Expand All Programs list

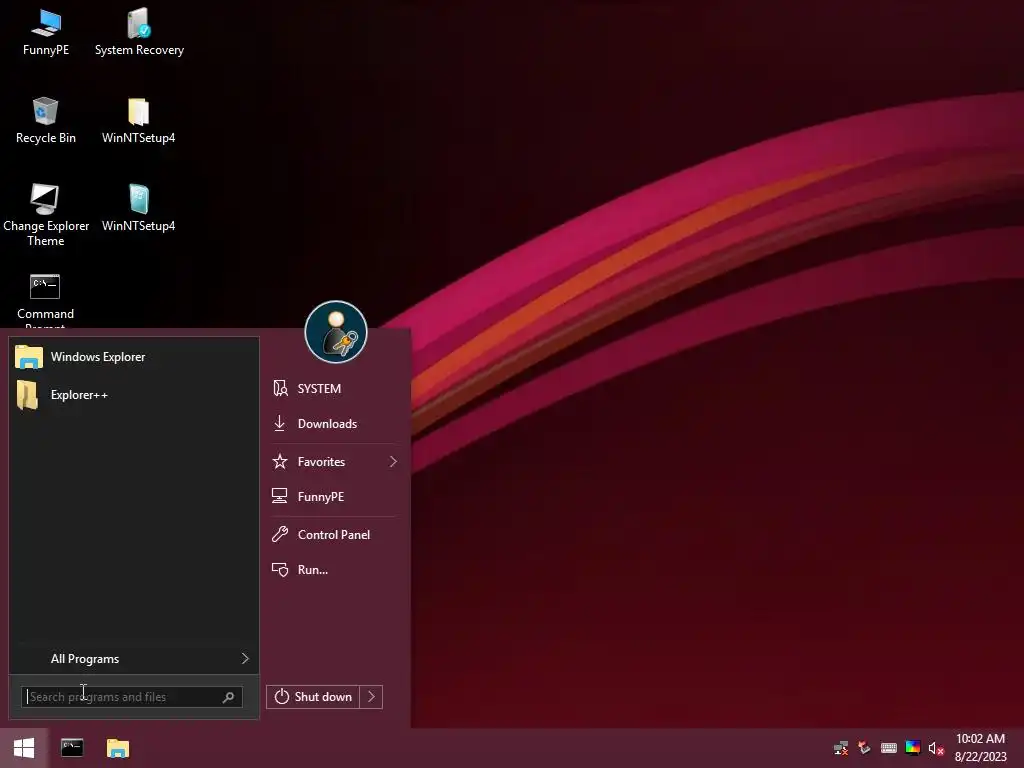[134, 659]
